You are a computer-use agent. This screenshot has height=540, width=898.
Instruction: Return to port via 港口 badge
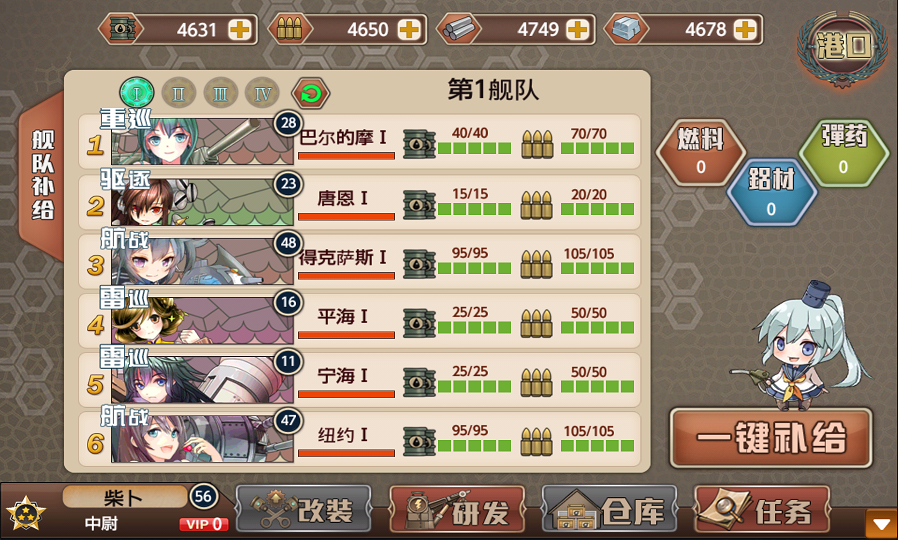[841, 49]
